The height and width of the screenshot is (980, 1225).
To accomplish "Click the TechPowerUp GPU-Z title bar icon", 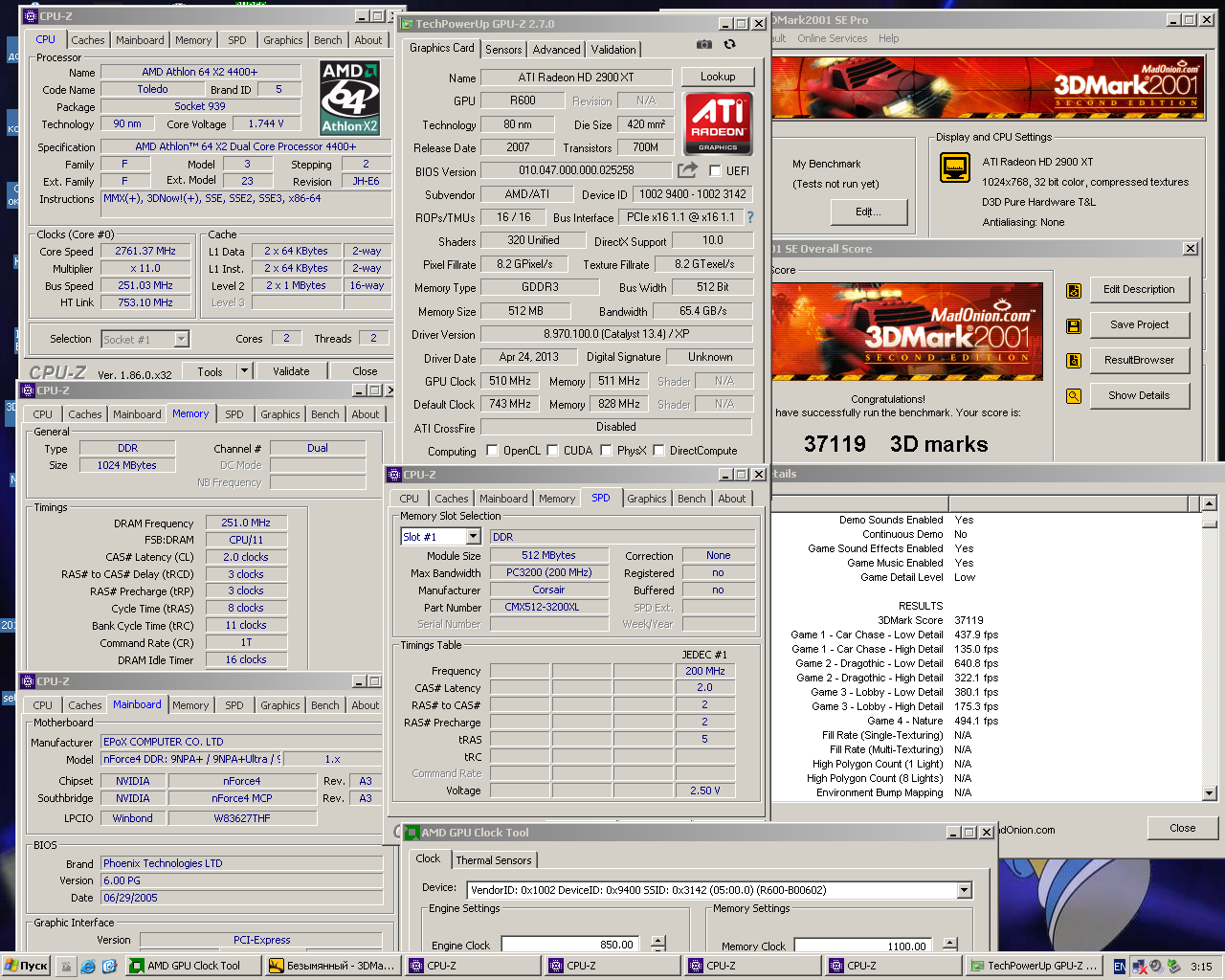I will [406, 24].
